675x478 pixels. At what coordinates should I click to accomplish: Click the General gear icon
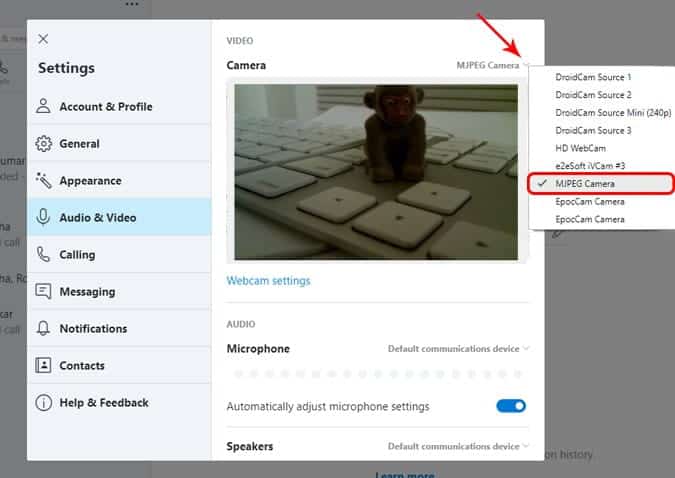tap(43, 143)
